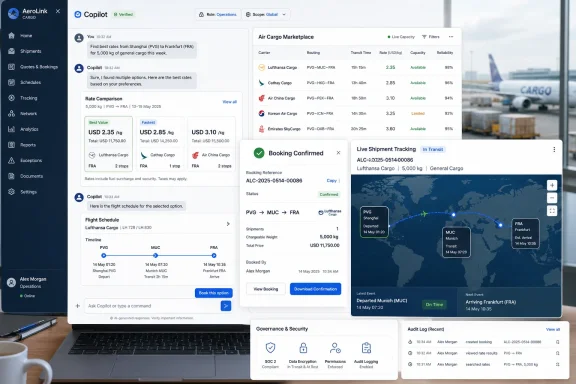Select the Cathay Cargo marketplace row

[356, 83]
